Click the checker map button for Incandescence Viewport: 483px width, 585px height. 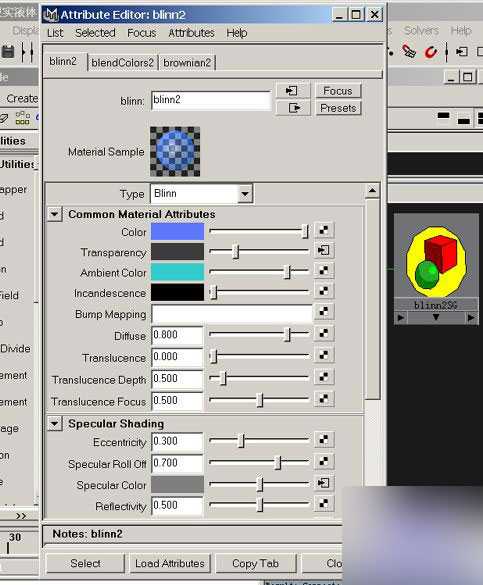point(323,291)
